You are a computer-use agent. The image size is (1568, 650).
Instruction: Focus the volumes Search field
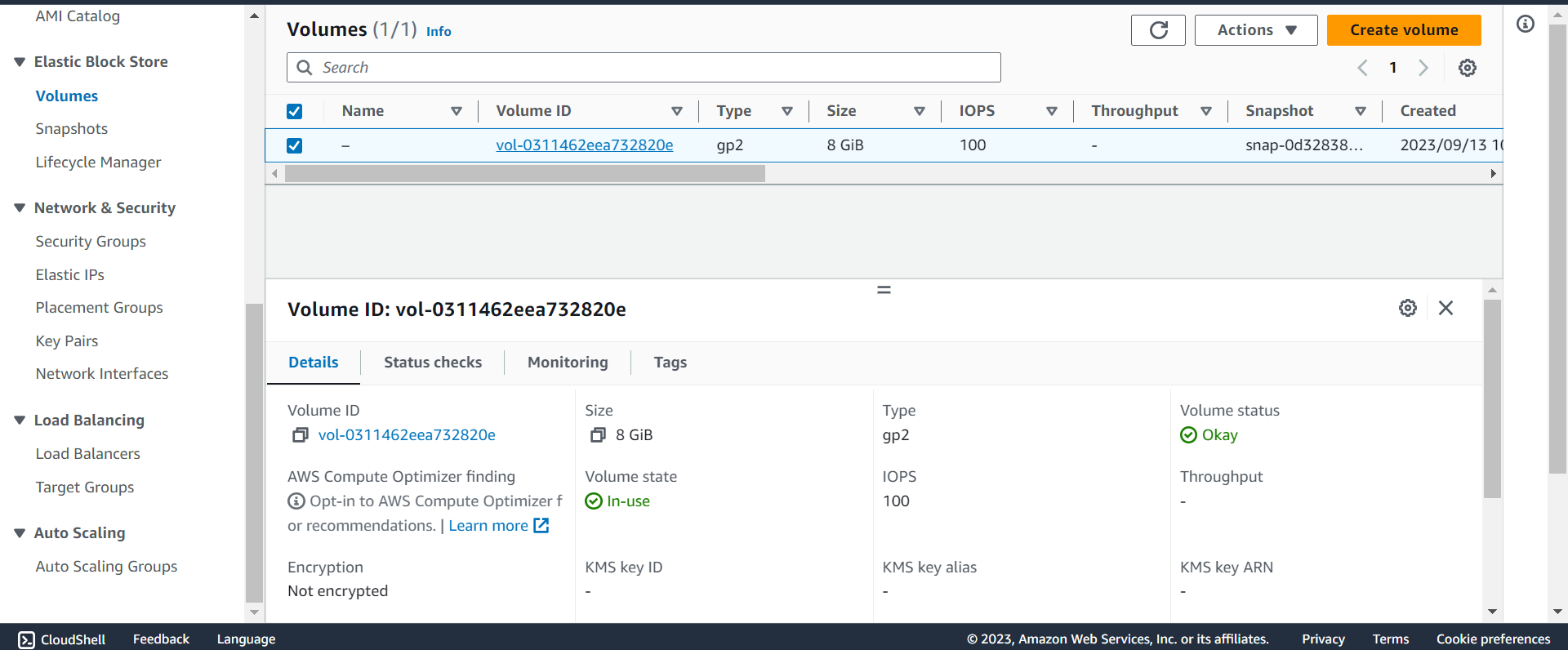644,68
